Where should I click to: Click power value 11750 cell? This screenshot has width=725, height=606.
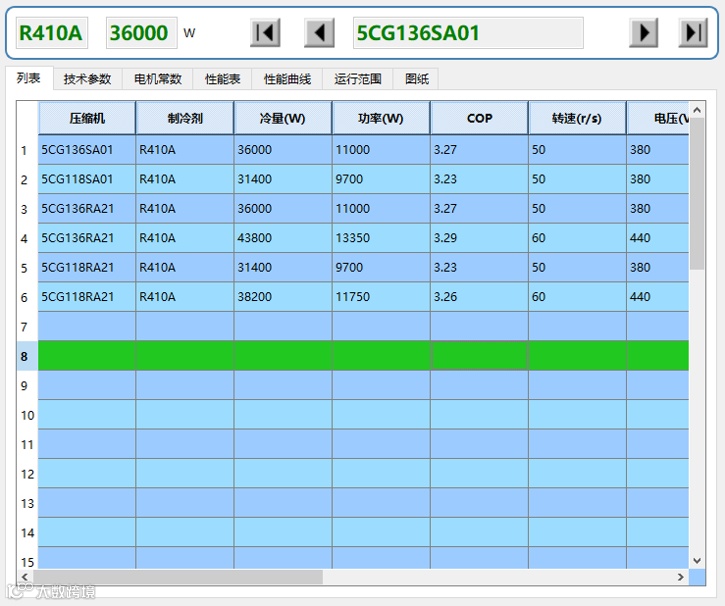pyautogui.click(x=381, y=296)
